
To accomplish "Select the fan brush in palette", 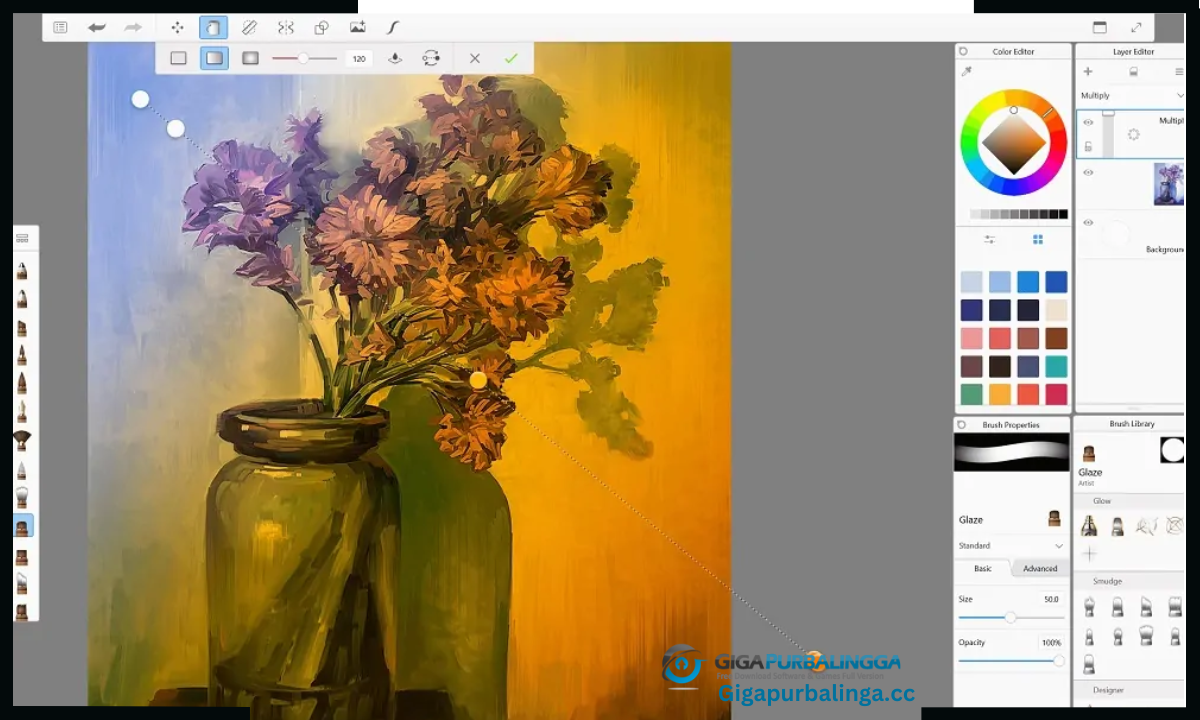I will (x=22, y=440).
